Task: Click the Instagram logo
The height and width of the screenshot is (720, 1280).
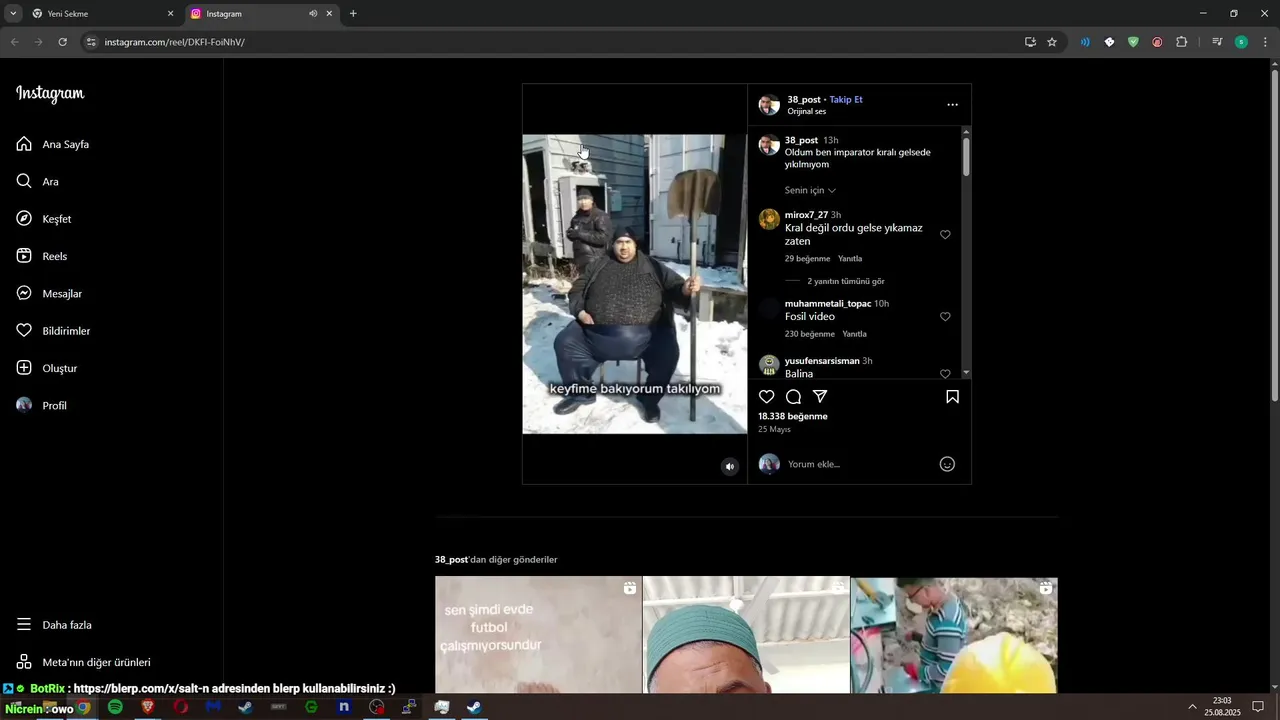Action: (50, 94)
